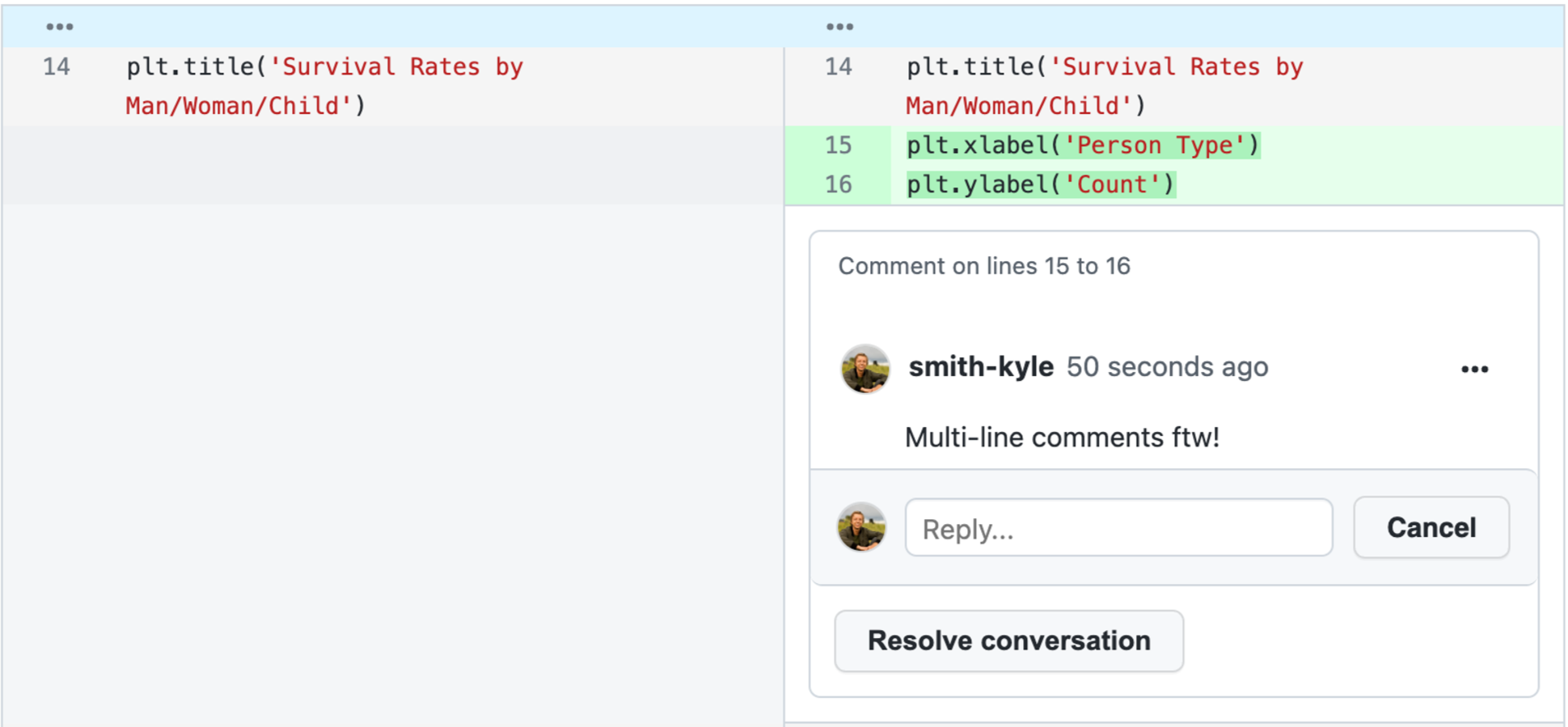The image size is (1568, 727).
Task: Click the avatar next to the Reply box
Action: [x=861, y=527]
